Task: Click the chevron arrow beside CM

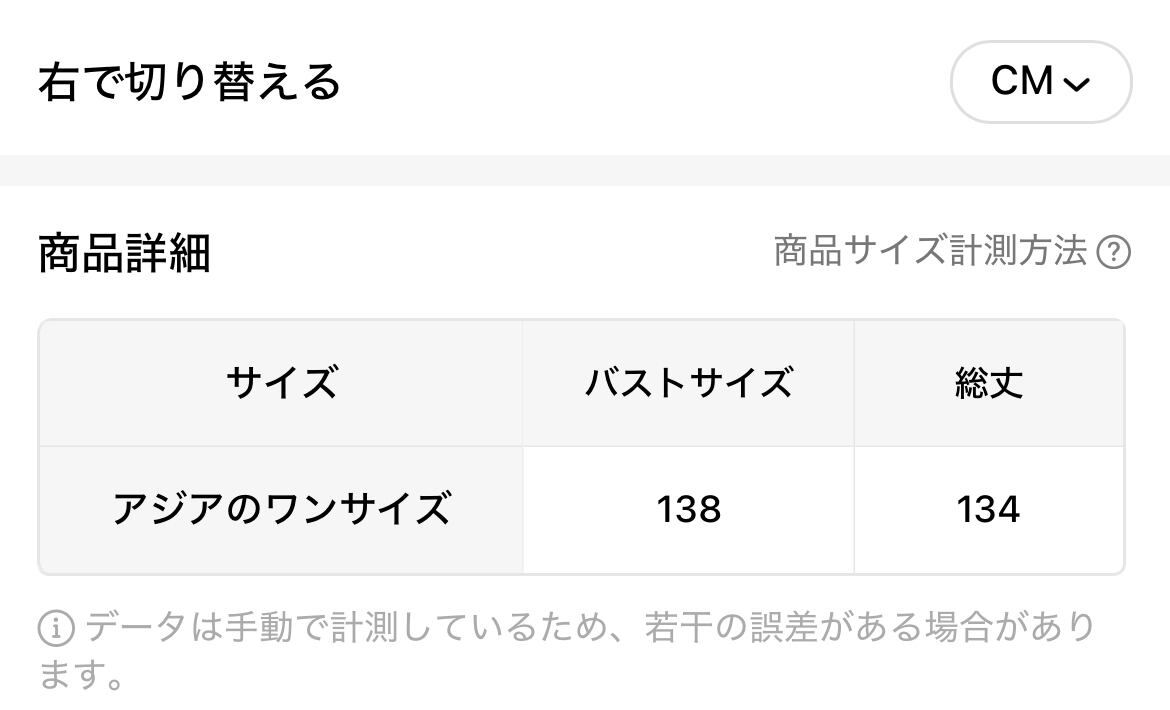Action: (1076, 85)
